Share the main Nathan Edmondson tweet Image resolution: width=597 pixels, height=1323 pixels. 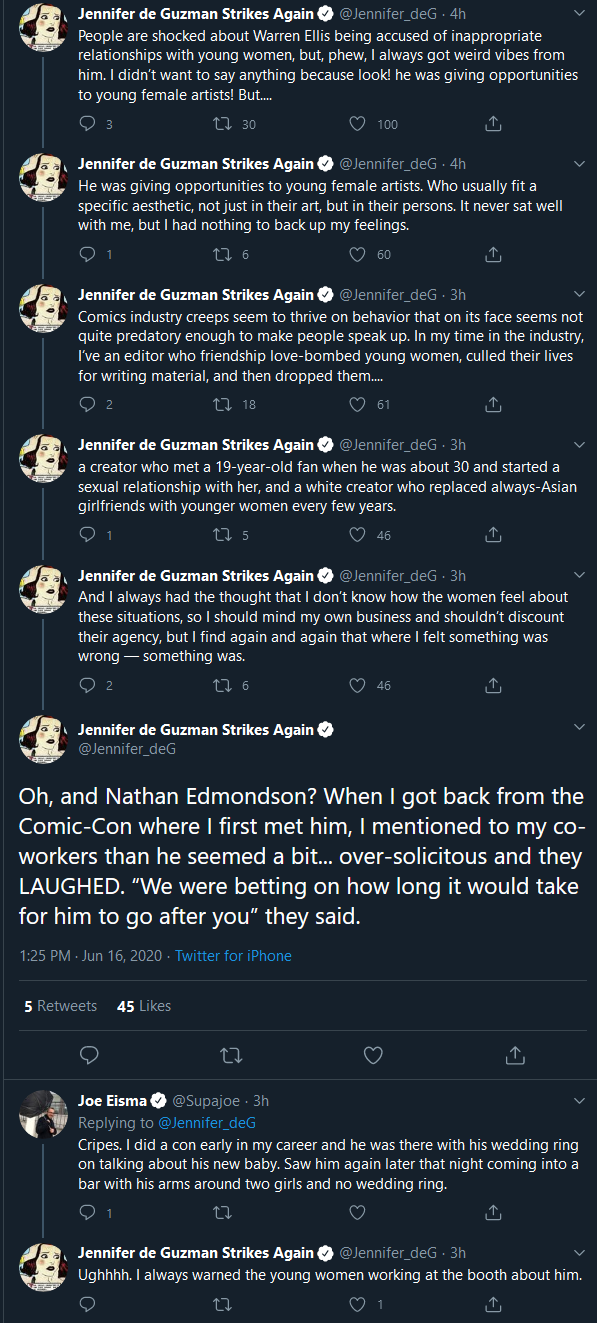(x=515, y=1055)
